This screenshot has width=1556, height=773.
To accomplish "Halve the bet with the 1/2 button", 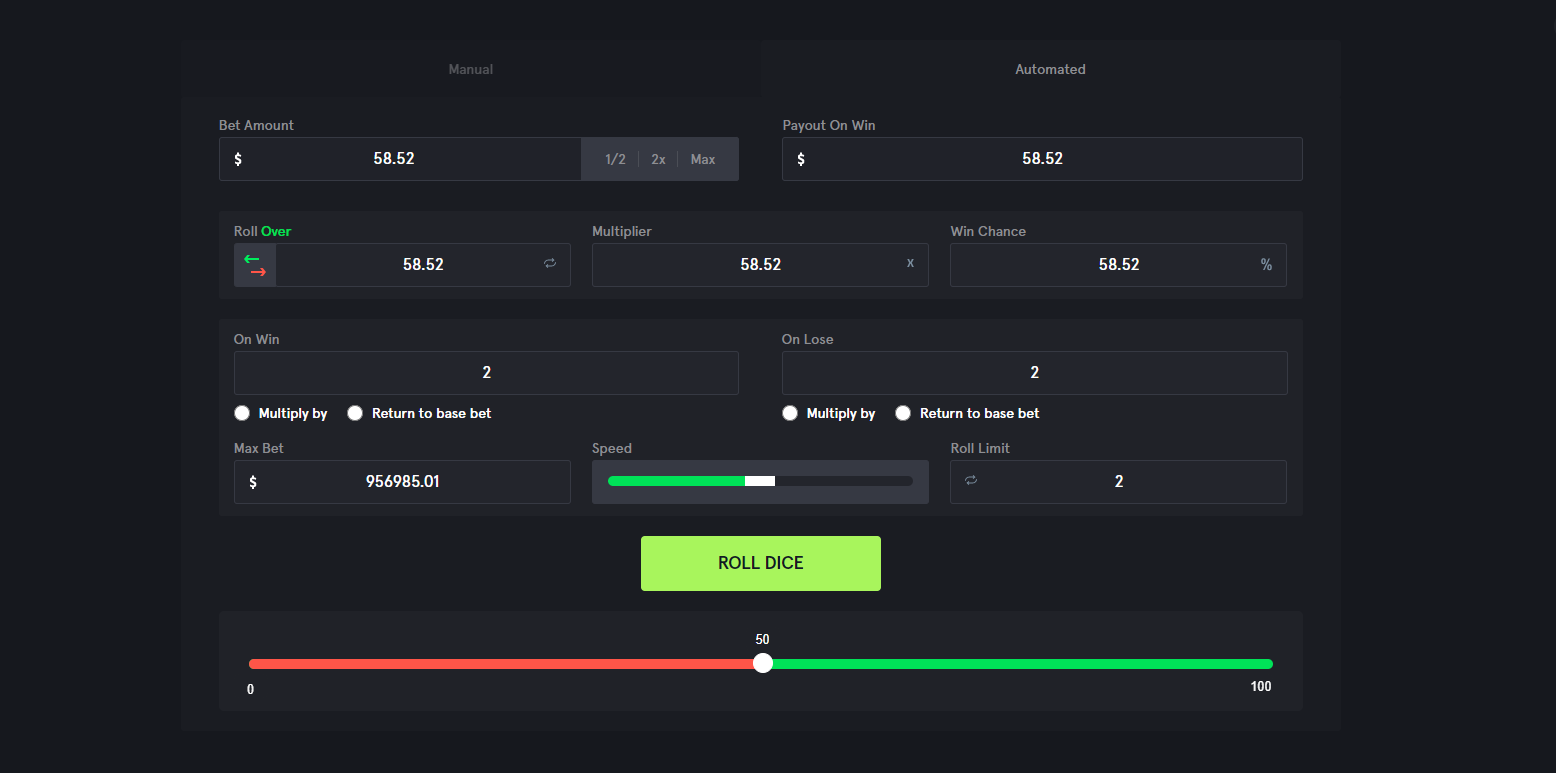I will [615, 159].
